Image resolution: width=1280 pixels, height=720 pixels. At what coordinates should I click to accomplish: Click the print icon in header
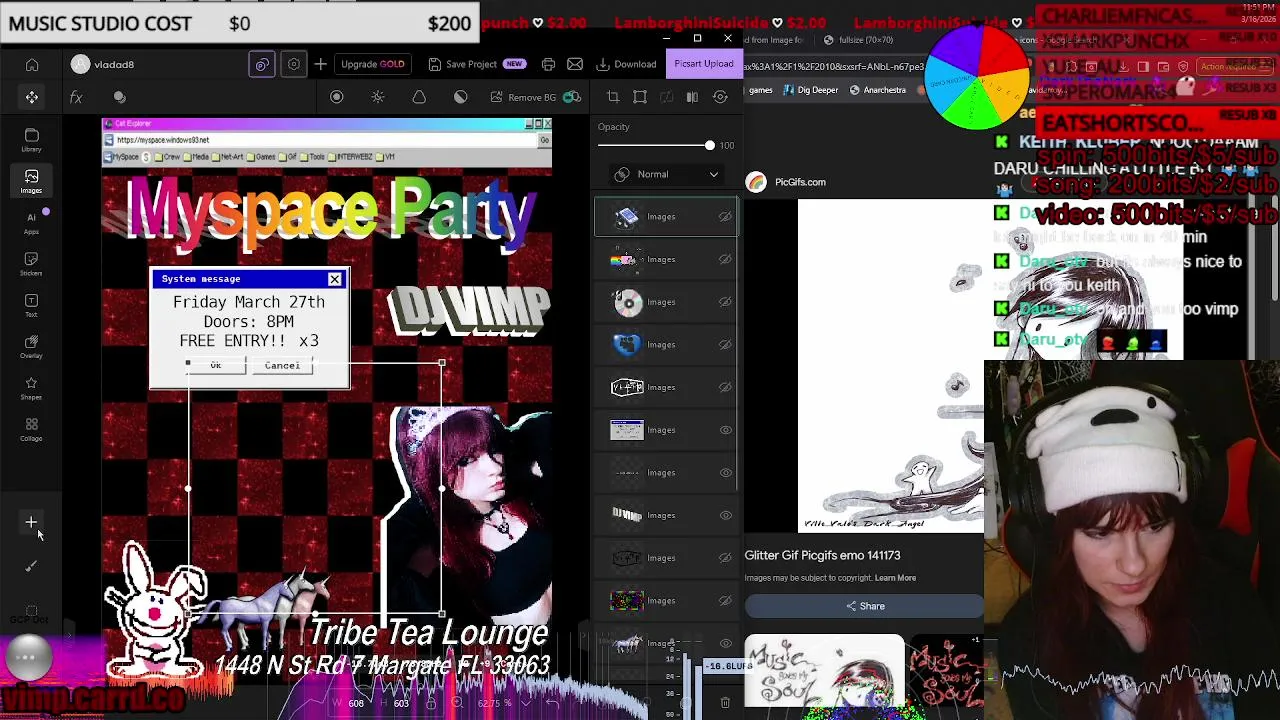click(x=548, y=64)
